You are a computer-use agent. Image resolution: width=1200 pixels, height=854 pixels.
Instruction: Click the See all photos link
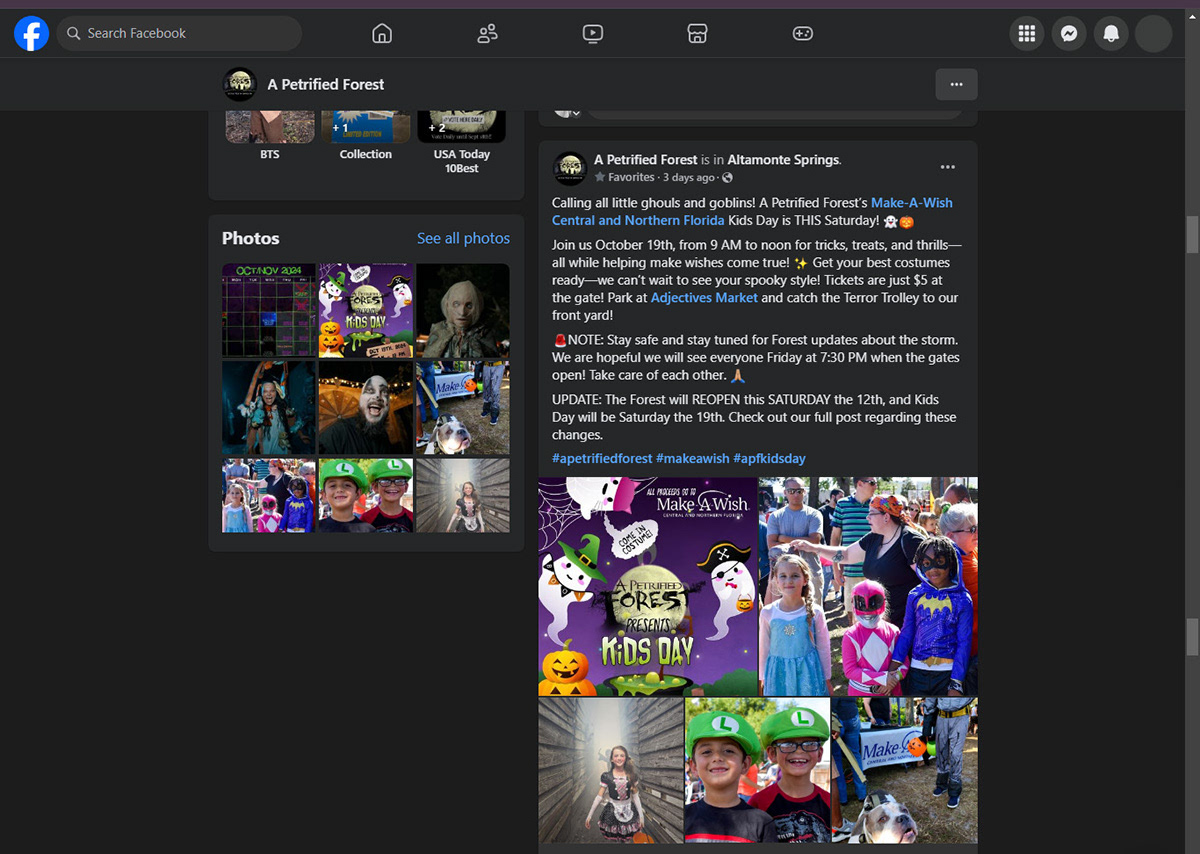coord(463,238)
